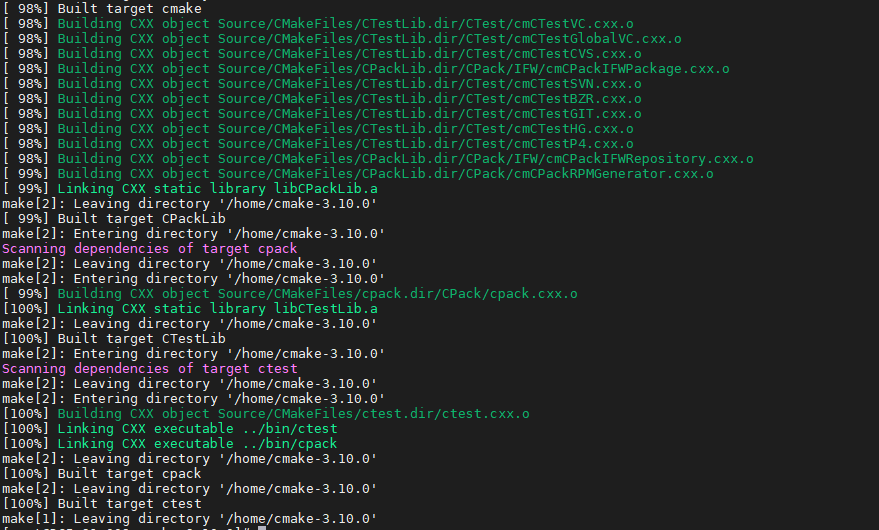Click 'Scanning dependencies of target cpack'
The image size is (879, 530).
tap(150, 248)
